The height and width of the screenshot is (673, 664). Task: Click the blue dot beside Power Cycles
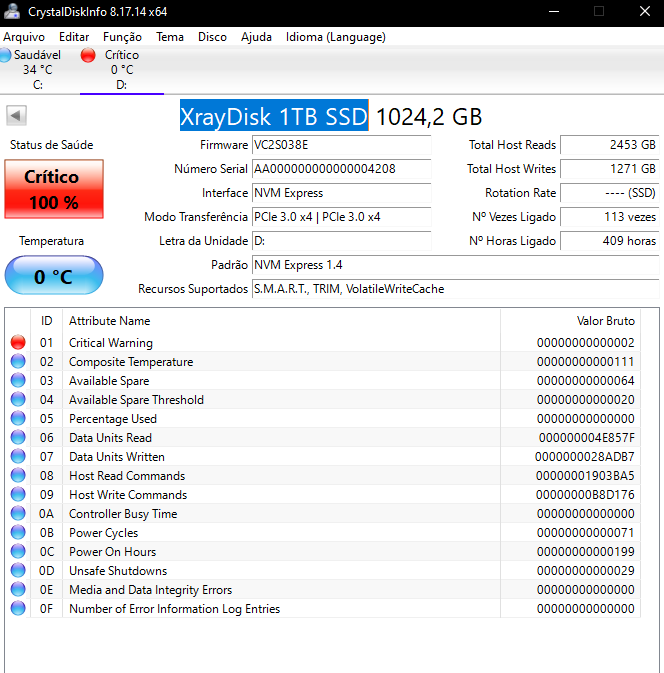point(18,532)
